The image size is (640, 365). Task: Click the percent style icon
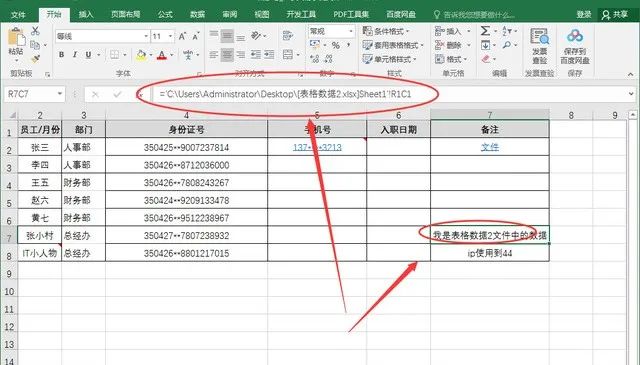point(336,45)
